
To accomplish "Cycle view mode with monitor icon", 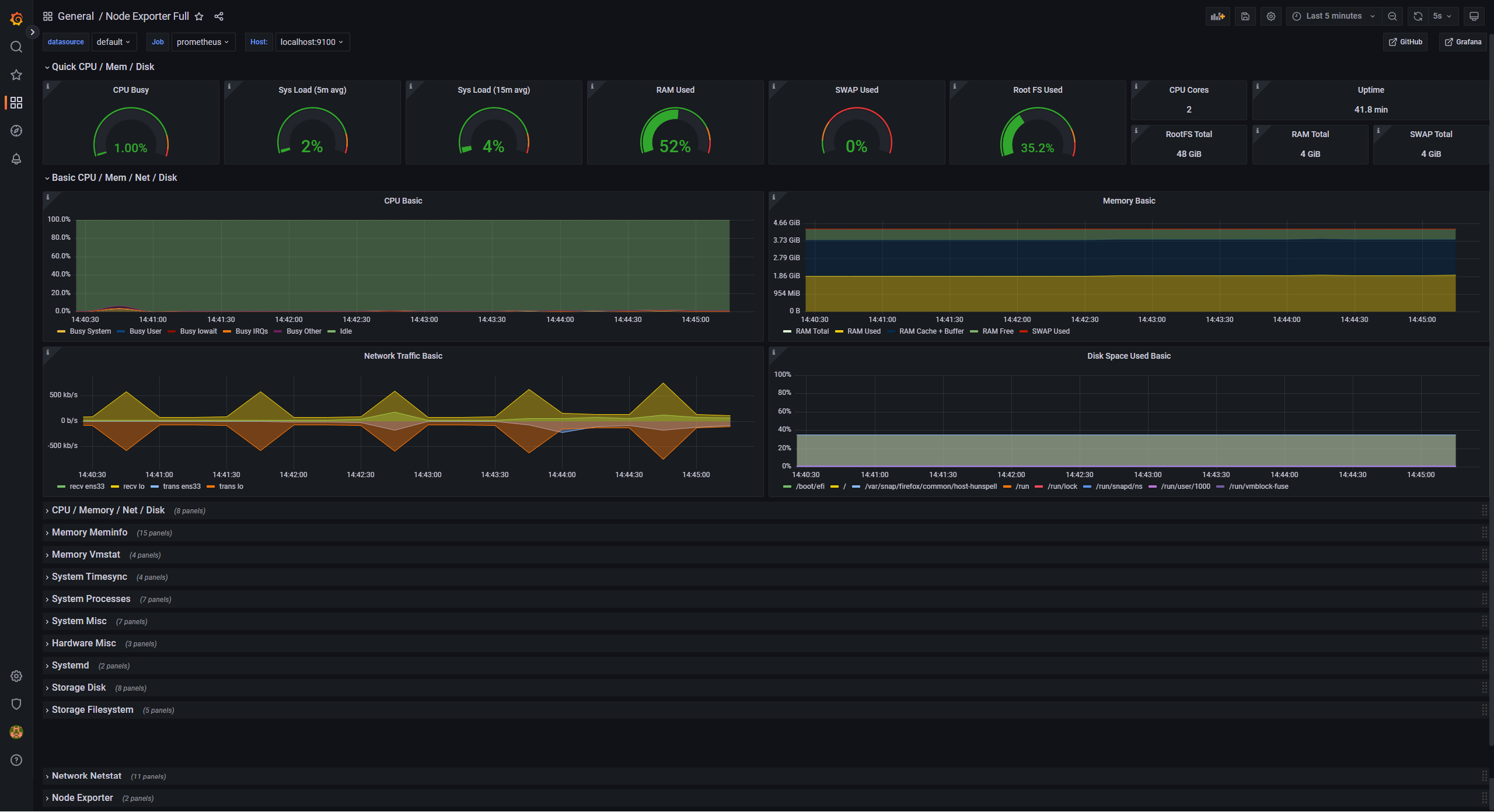I will pos(1474,16).
